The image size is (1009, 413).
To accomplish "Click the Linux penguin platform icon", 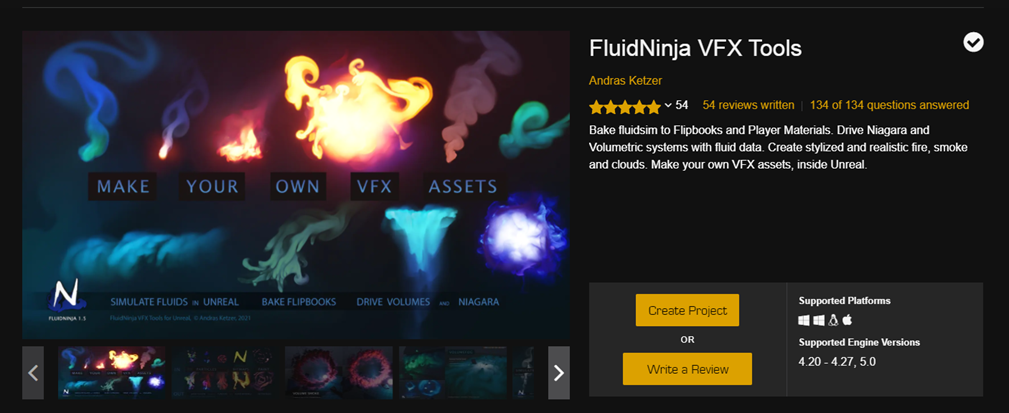I will (833, 320).
